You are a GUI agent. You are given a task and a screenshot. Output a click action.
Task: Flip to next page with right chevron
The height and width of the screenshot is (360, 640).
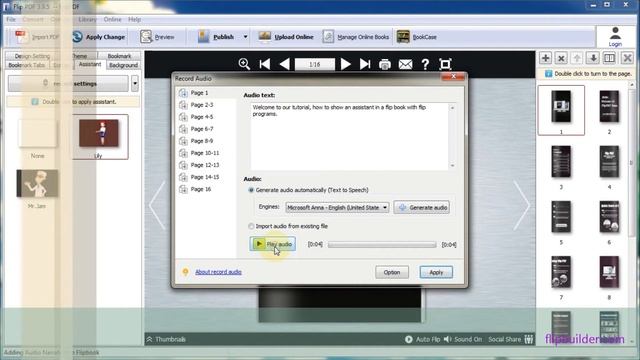click(522, 205)
